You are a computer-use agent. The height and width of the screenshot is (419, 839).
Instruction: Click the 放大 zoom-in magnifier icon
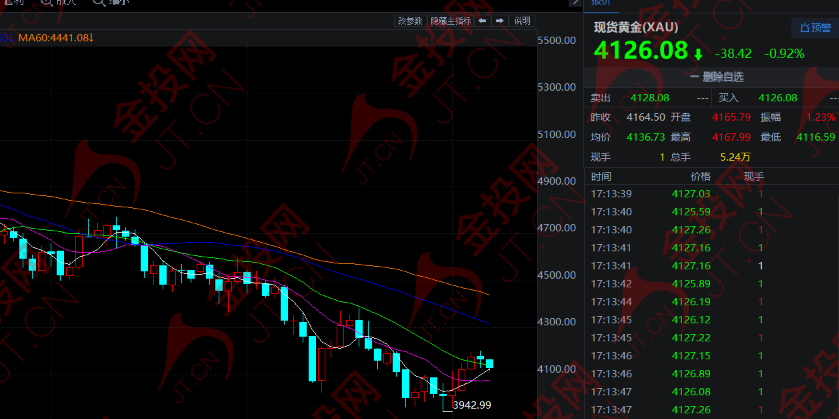click(46, 2)
